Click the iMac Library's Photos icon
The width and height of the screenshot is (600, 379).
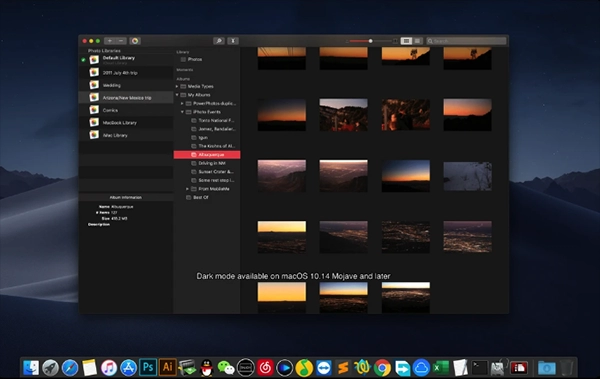94,135
